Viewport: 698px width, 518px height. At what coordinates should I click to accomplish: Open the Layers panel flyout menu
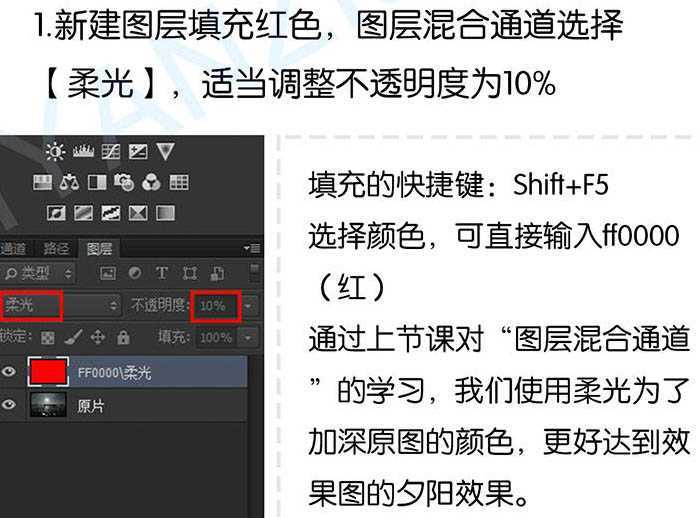[252, 248]
